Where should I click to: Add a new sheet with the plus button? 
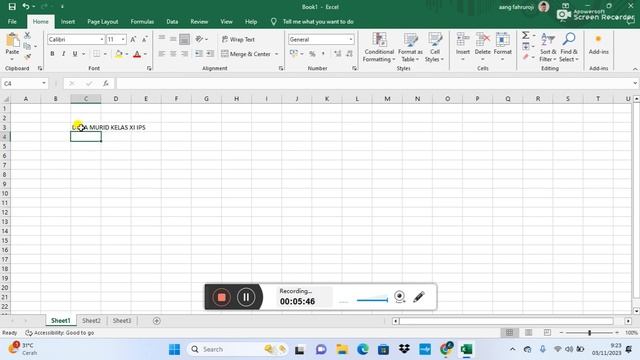pos(157,321)
